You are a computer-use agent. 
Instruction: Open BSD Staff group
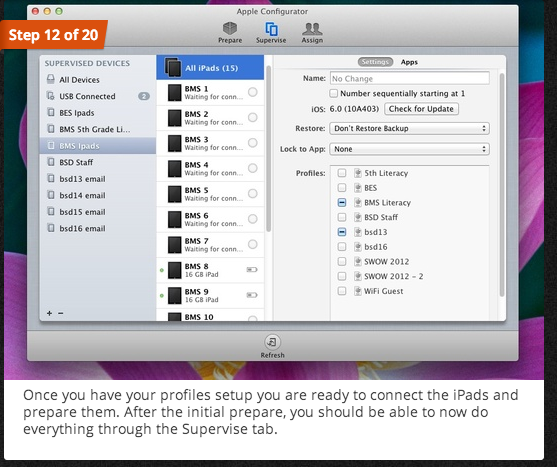point(98,162)
